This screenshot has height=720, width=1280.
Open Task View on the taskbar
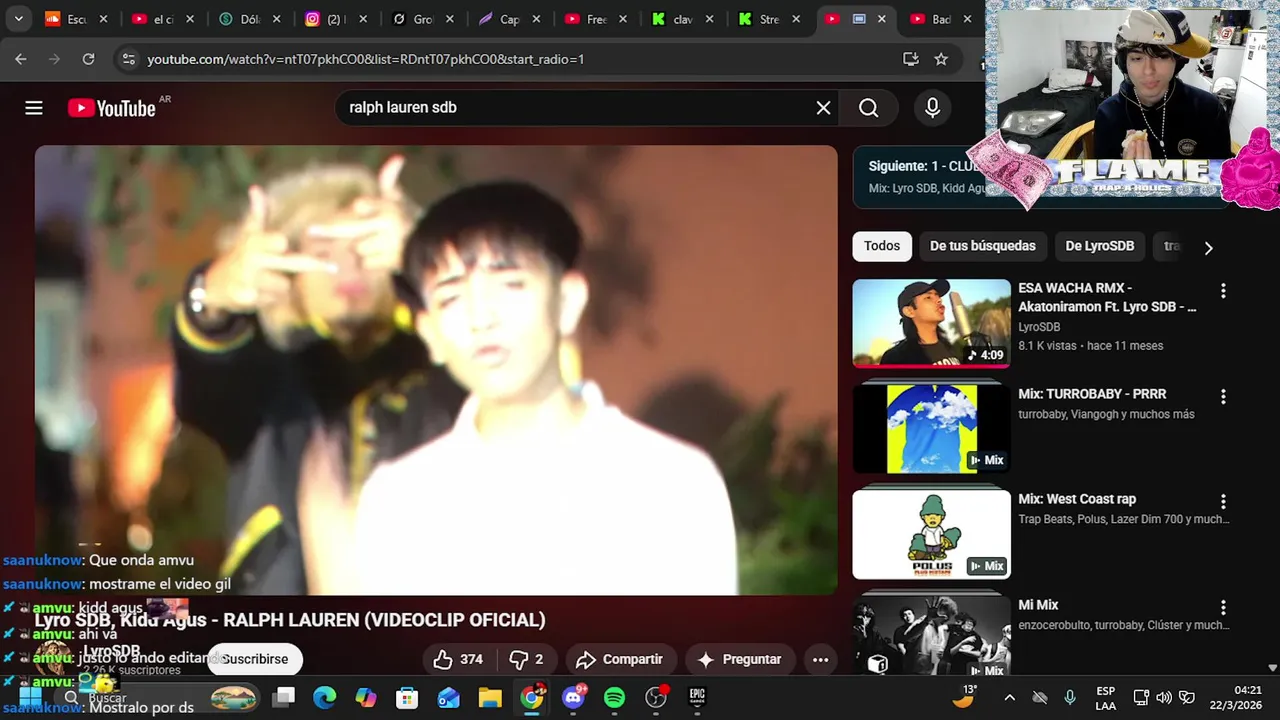285,697
